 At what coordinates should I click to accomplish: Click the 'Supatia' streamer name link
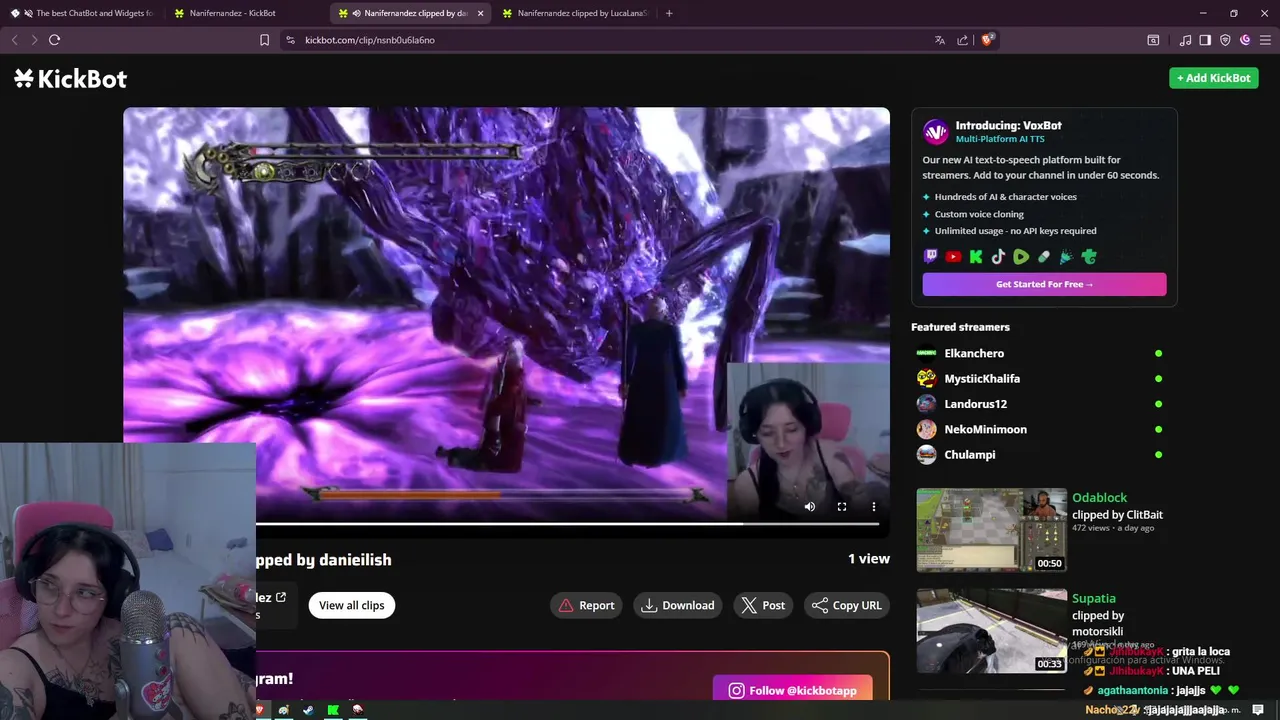[x=1093, y=598]
